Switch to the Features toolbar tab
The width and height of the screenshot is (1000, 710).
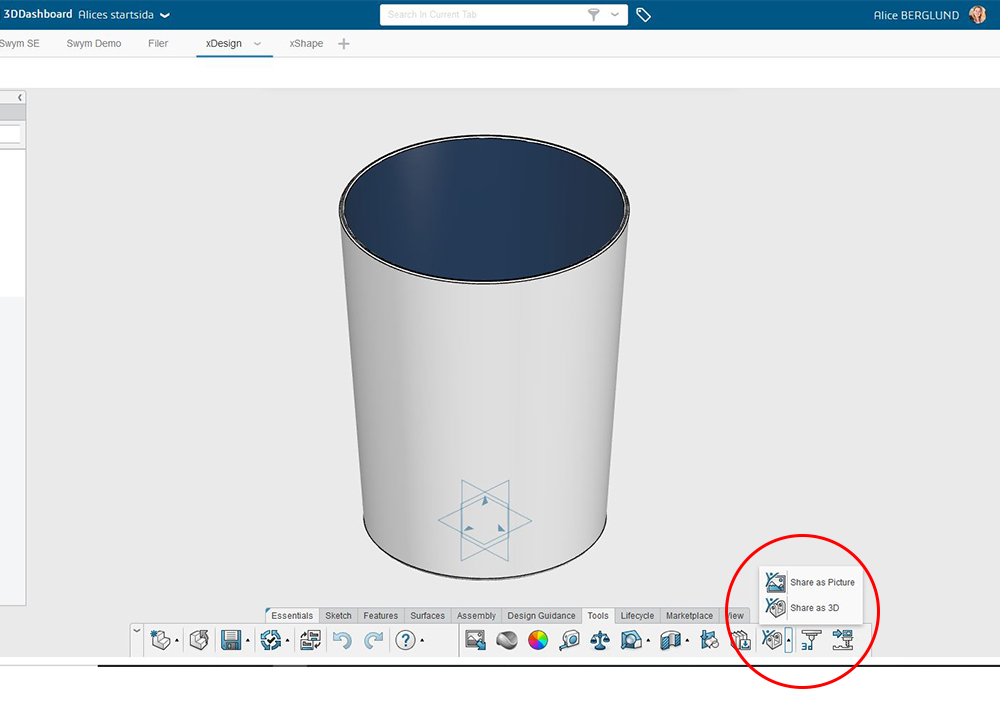pyautogui.click(x=380, y=616)
